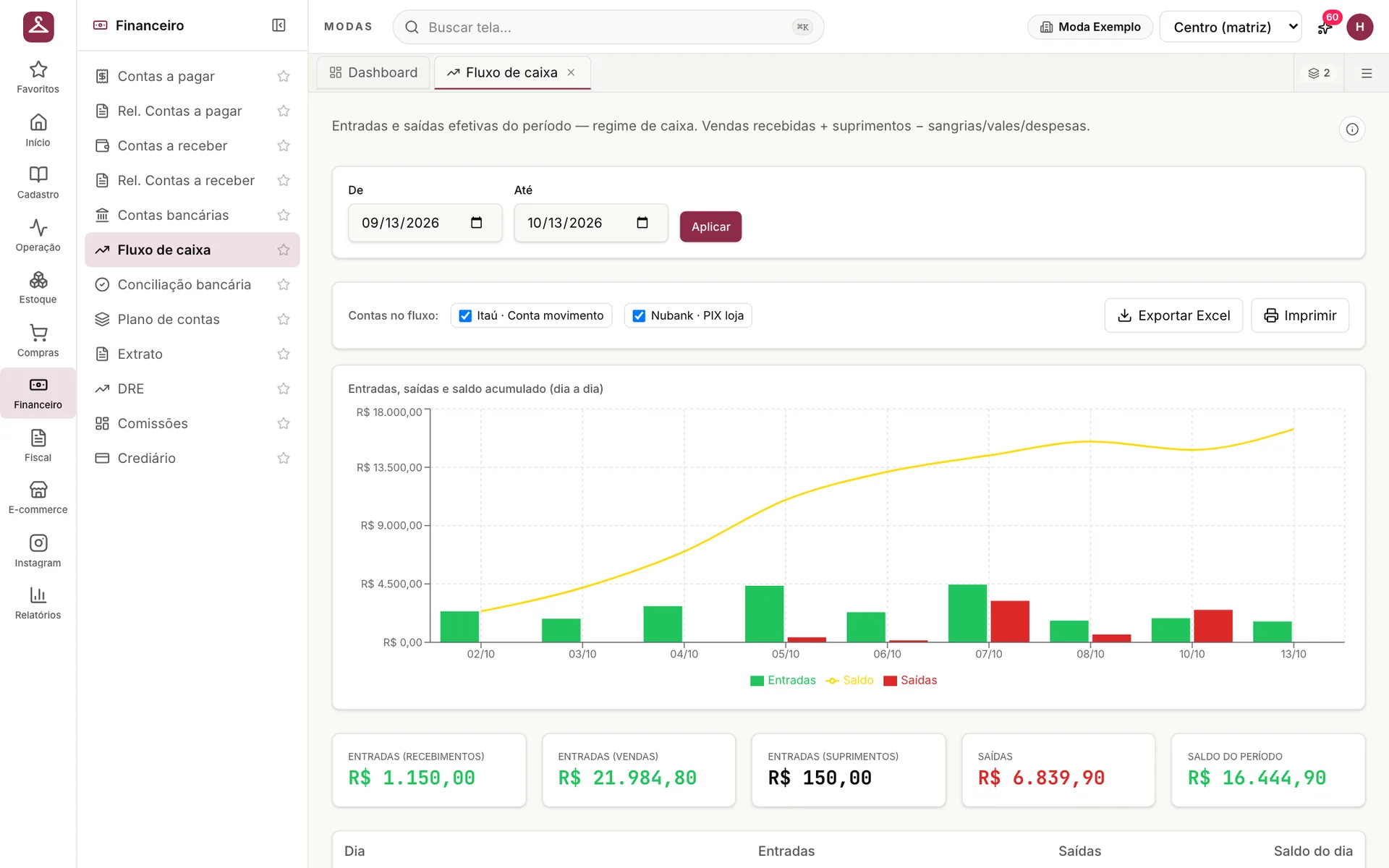Focus the Buscar tela search field
Viewport: 1389px width, 868px height.
click(608, 27)
